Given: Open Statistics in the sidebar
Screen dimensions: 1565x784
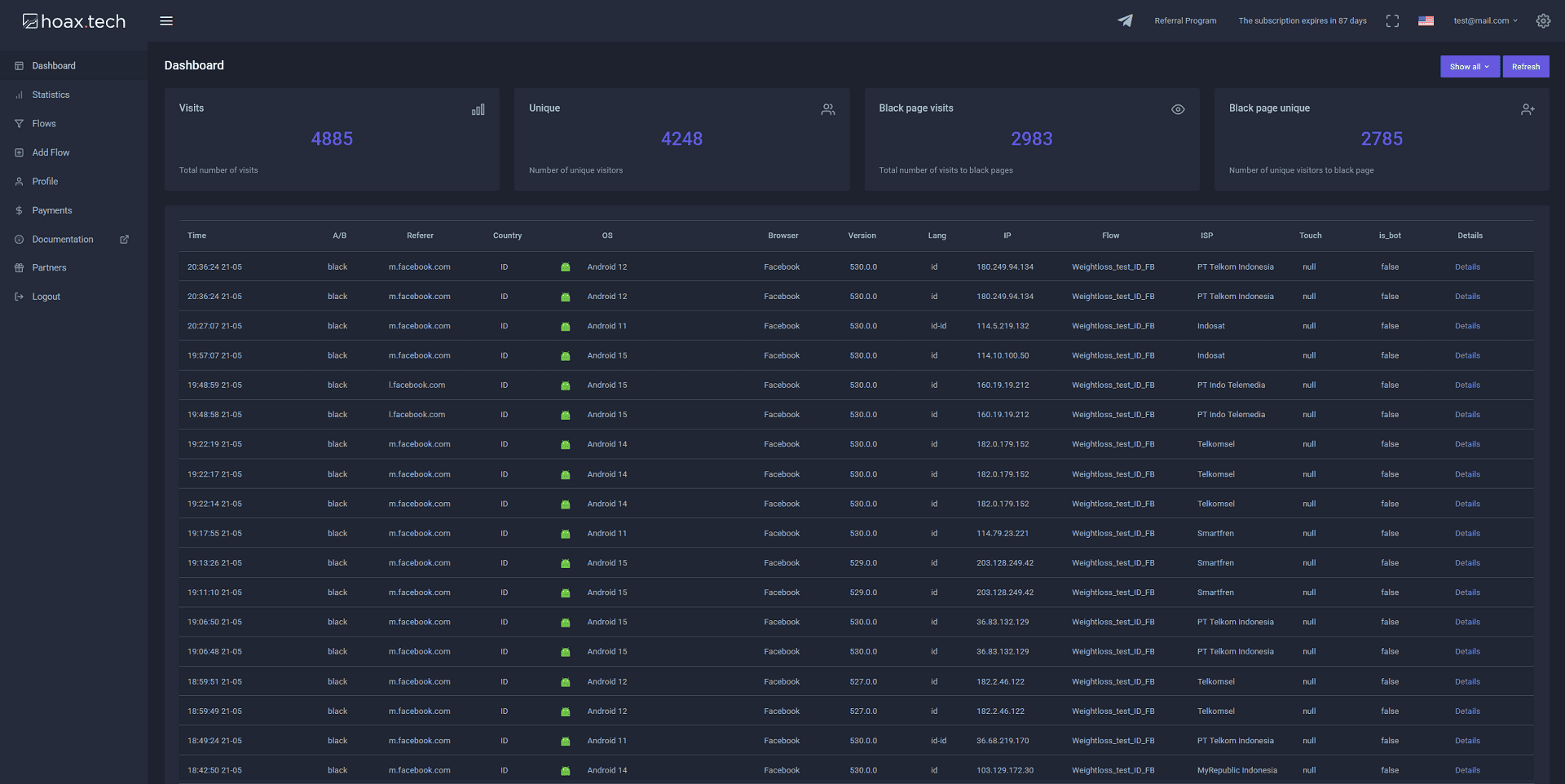Looking at the screenshot, I should click(51, 95).
